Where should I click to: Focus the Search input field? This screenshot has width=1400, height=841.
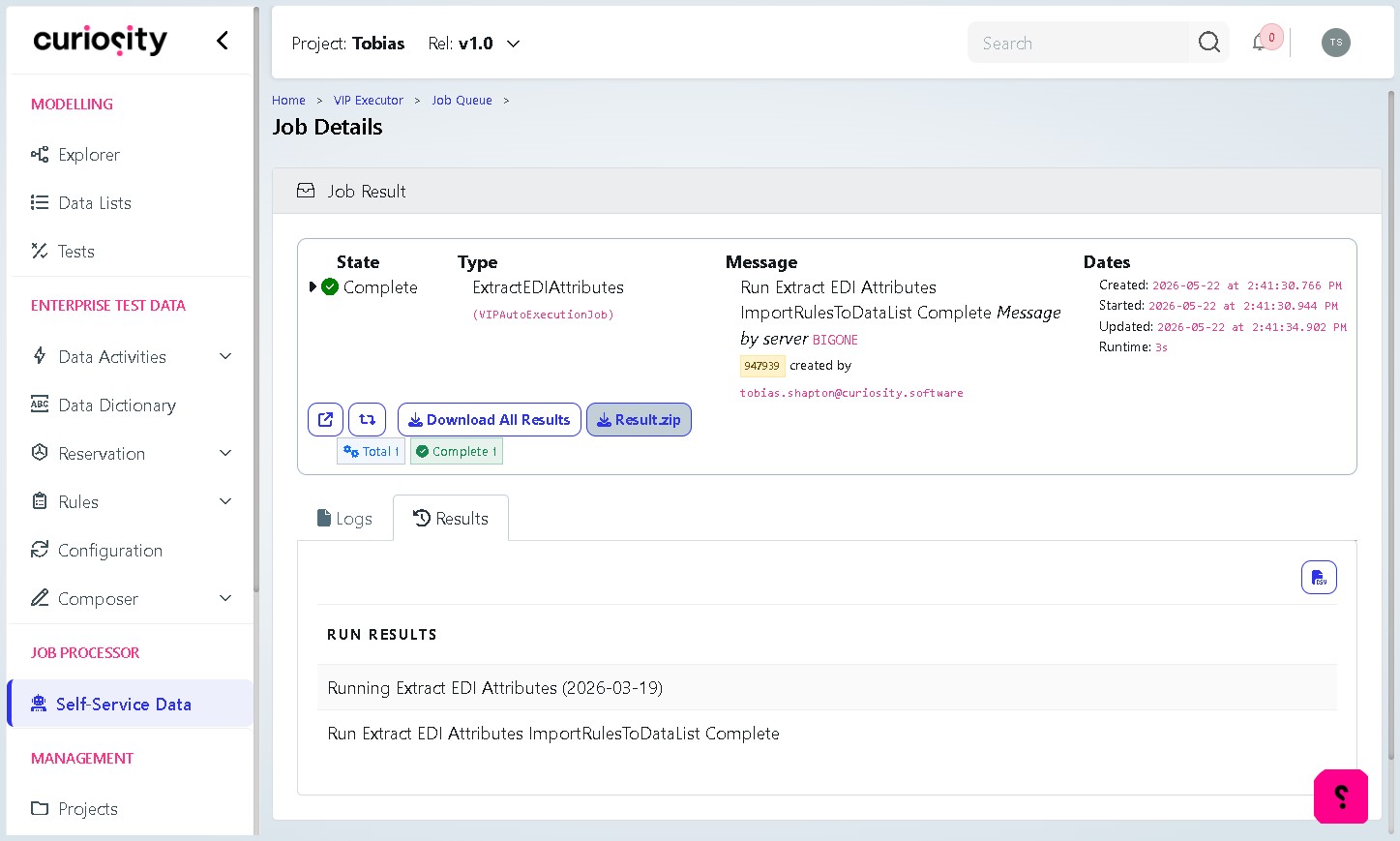pyautogui.click(x=1079, y=43)
